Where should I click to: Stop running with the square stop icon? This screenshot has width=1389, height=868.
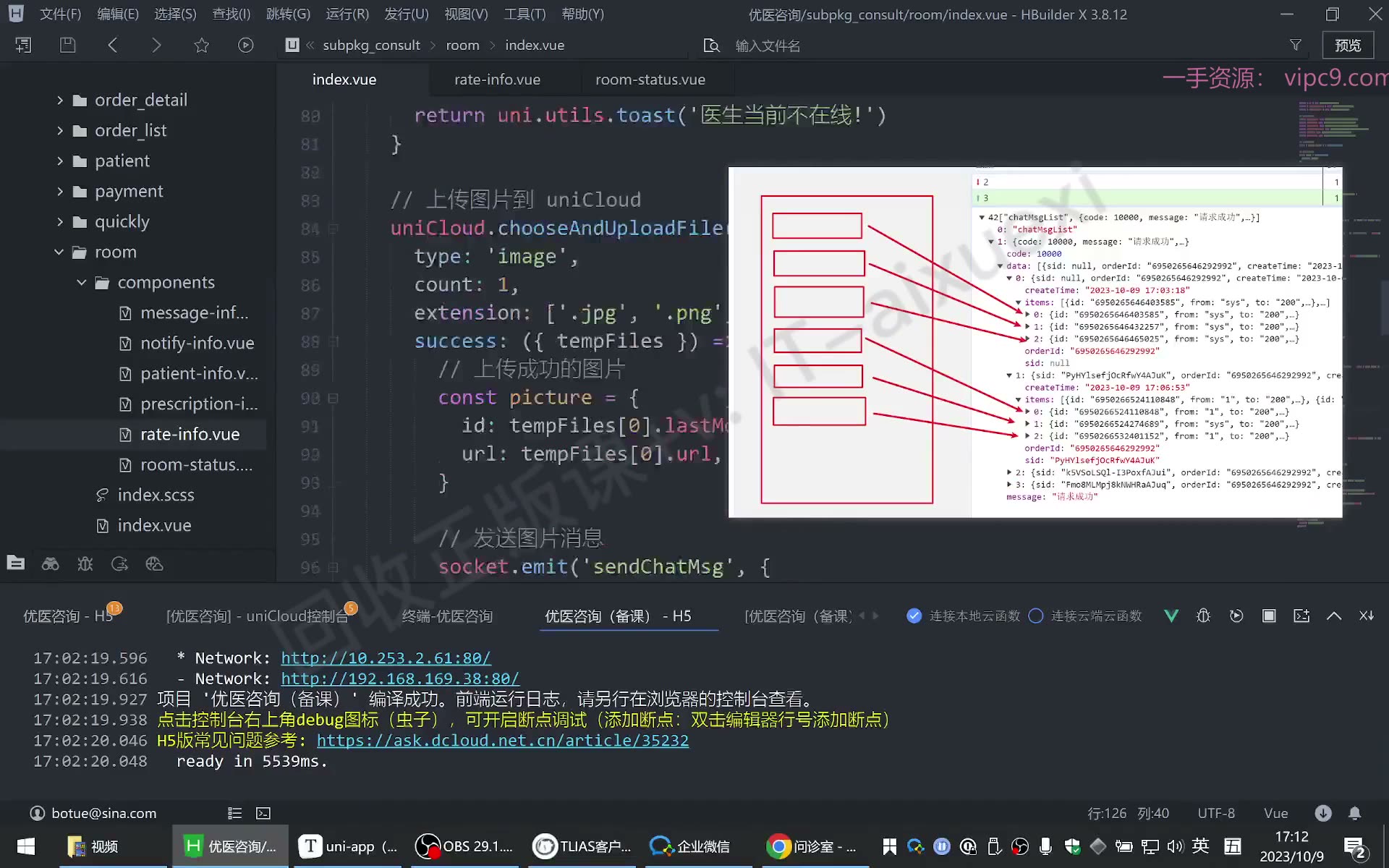pyautogui.click(x=1269, y=616)
